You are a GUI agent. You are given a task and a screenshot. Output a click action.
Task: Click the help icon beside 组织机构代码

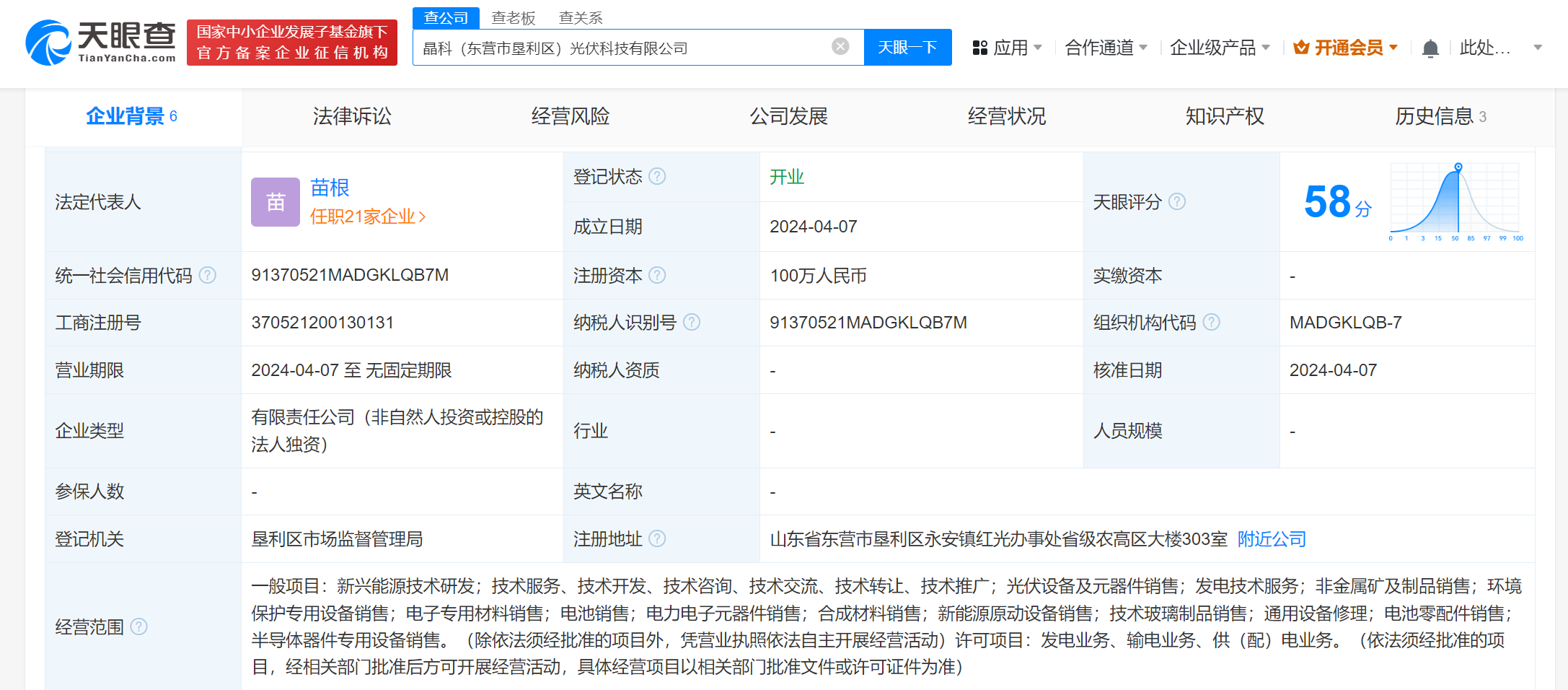click(1211, 323)
